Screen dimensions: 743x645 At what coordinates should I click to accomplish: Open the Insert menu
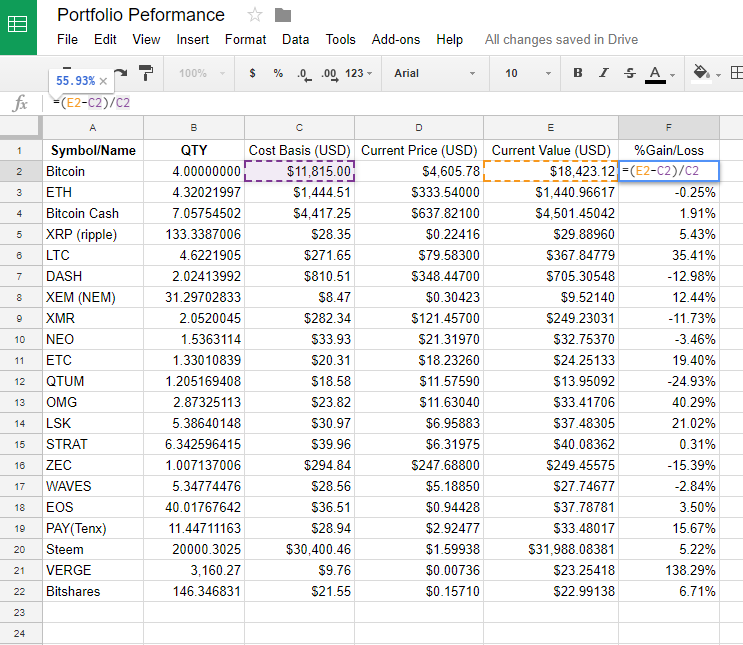(192, 39)
